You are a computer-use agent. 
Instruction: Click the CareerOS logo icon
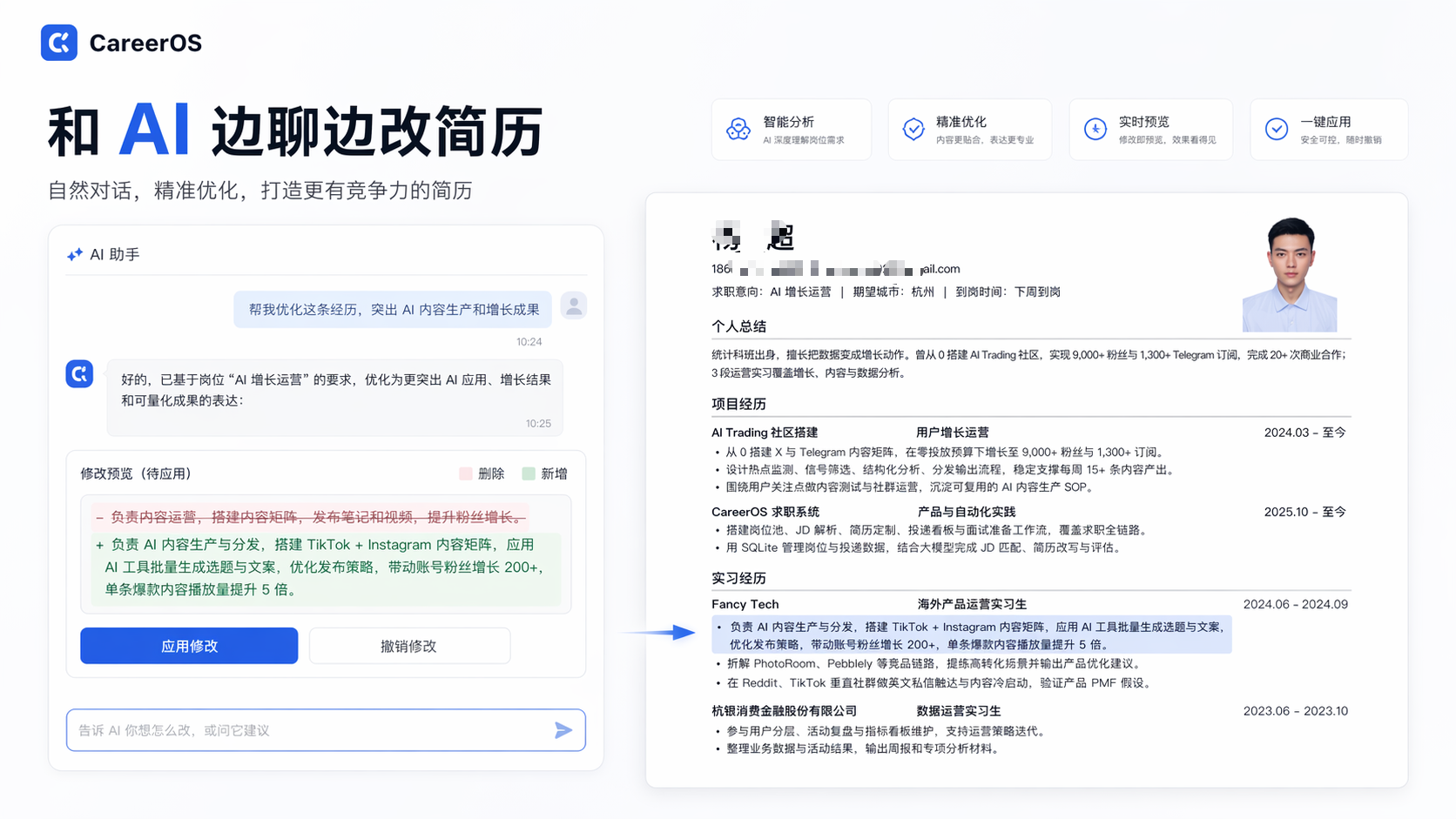pyautogui.click(x=59, y=43)
